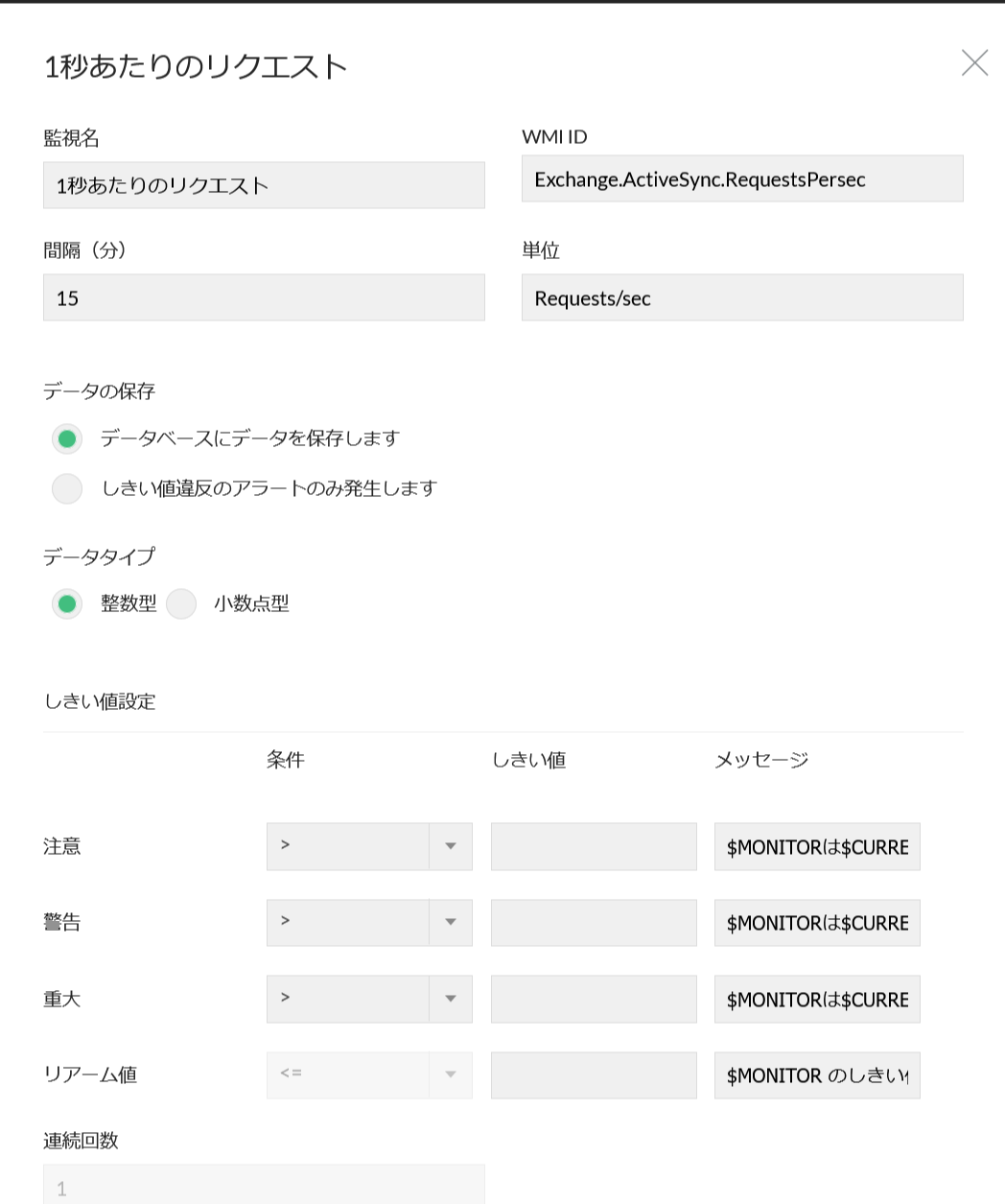Click the WMI ID text field
Viewport: 1005px width, 1204px height.
742,179
